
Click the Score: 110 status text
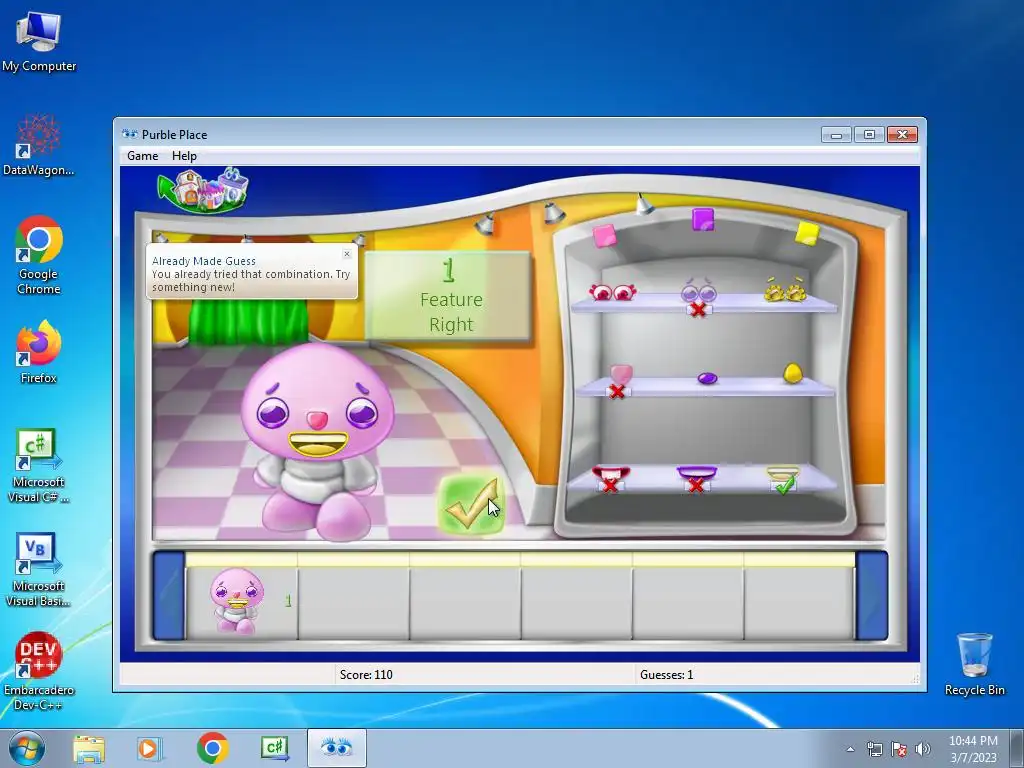pos(366,675)
